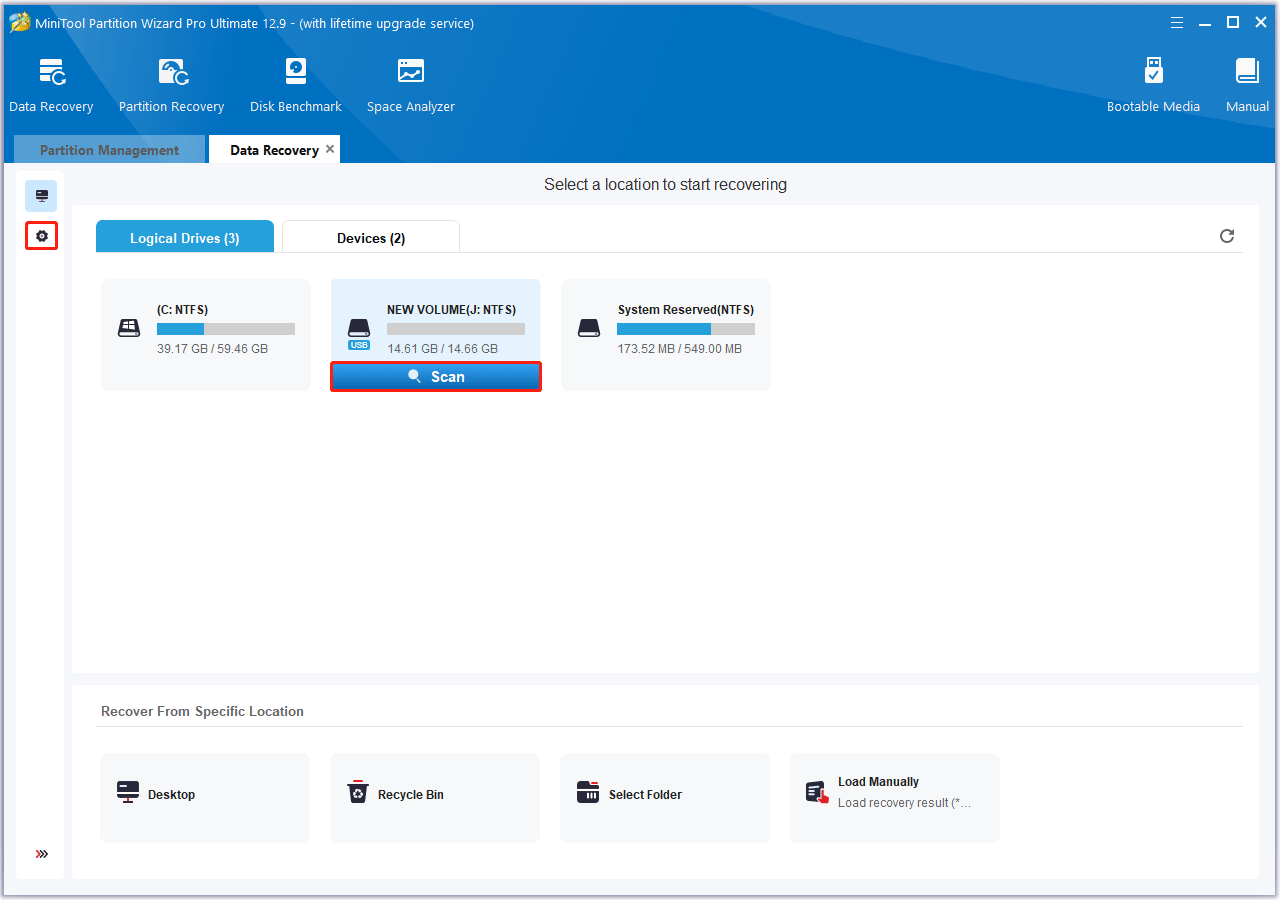Close the Data Recovery tab
The width and height of the screenshot is (1280, 901).
[330, 149]
